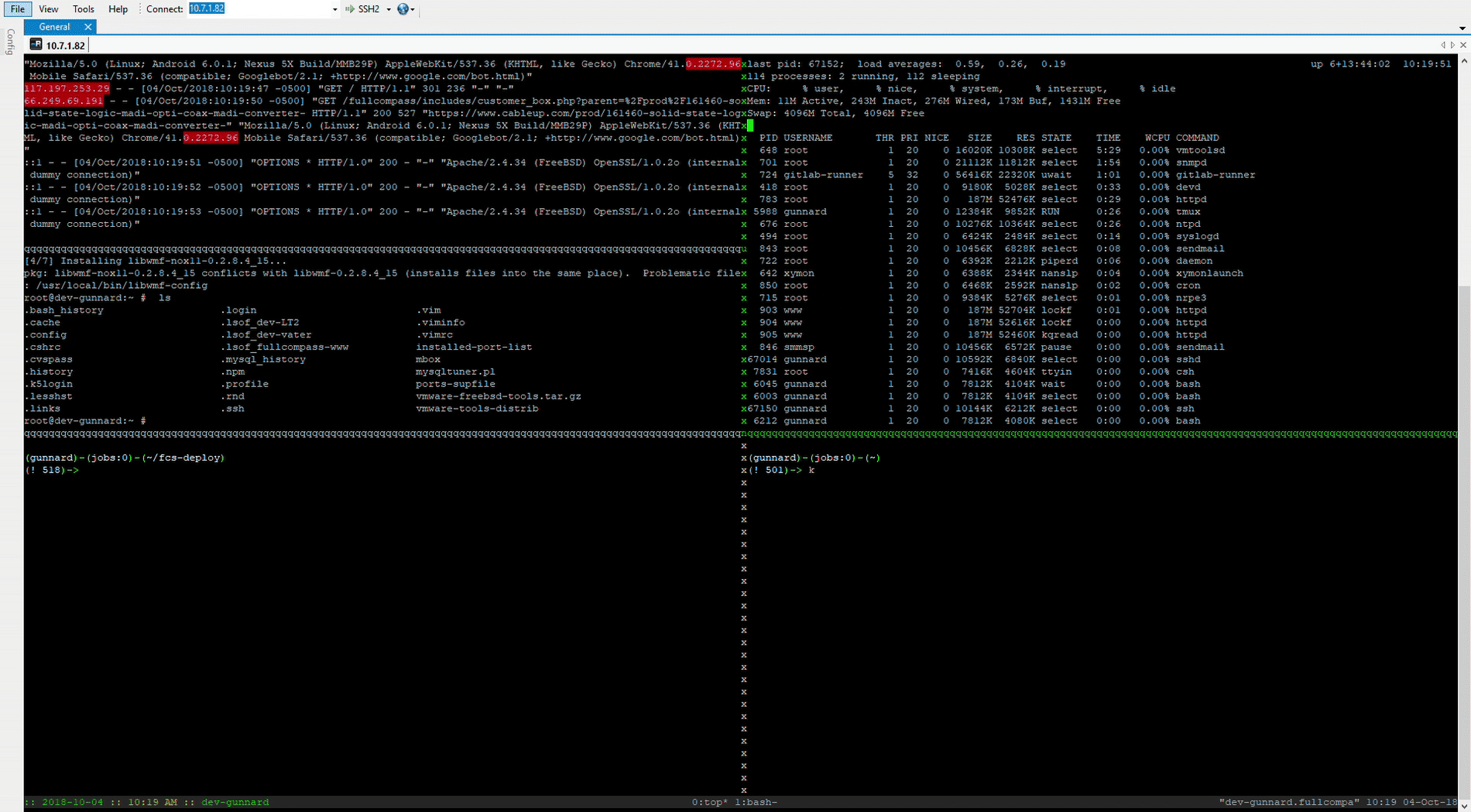This screenshot has width=1471, height=812.
Task: Click the cron process name
Action: (x=1188, y=286)
